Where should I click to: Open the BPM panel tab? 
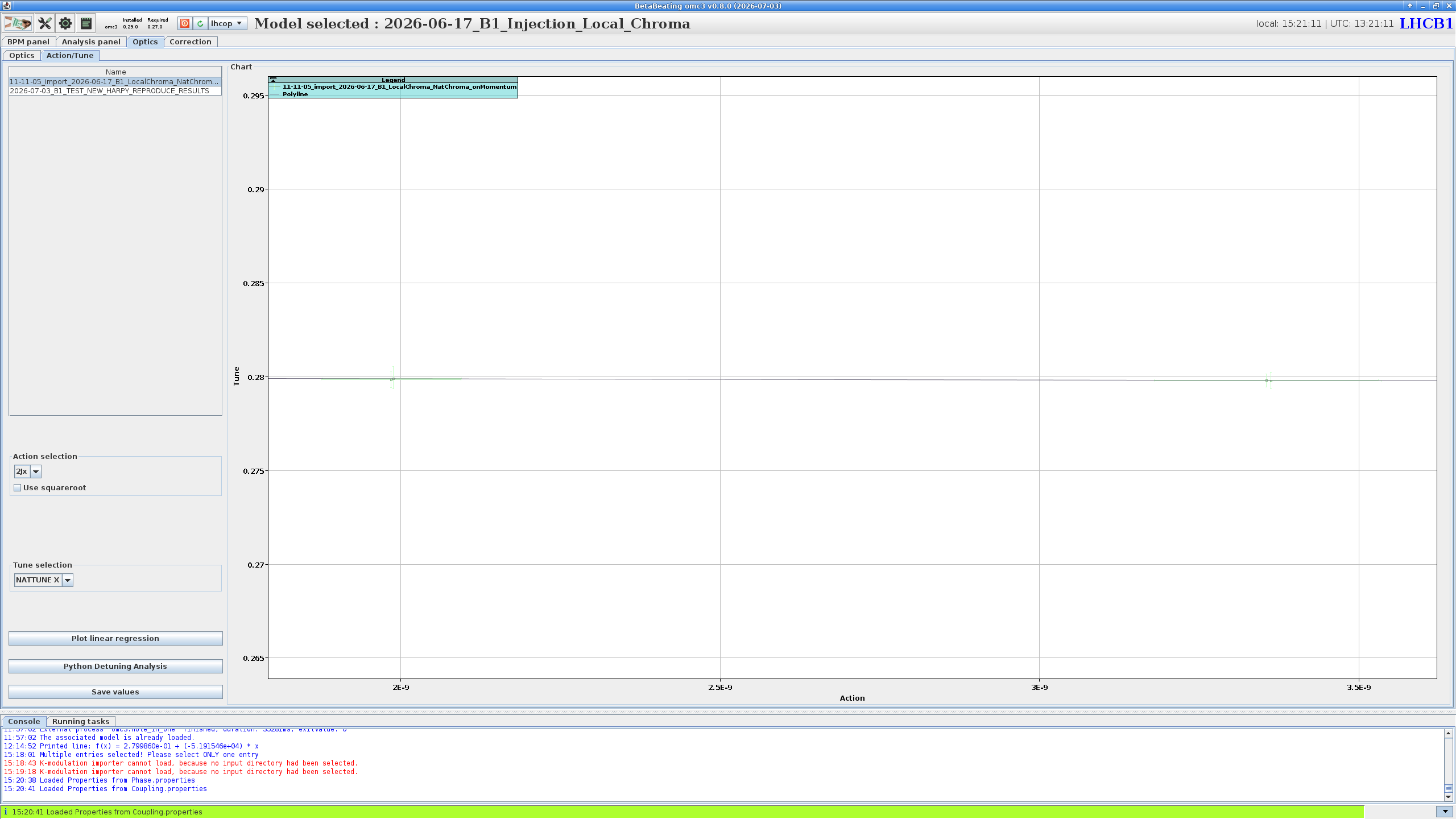[x=28, y=42]
